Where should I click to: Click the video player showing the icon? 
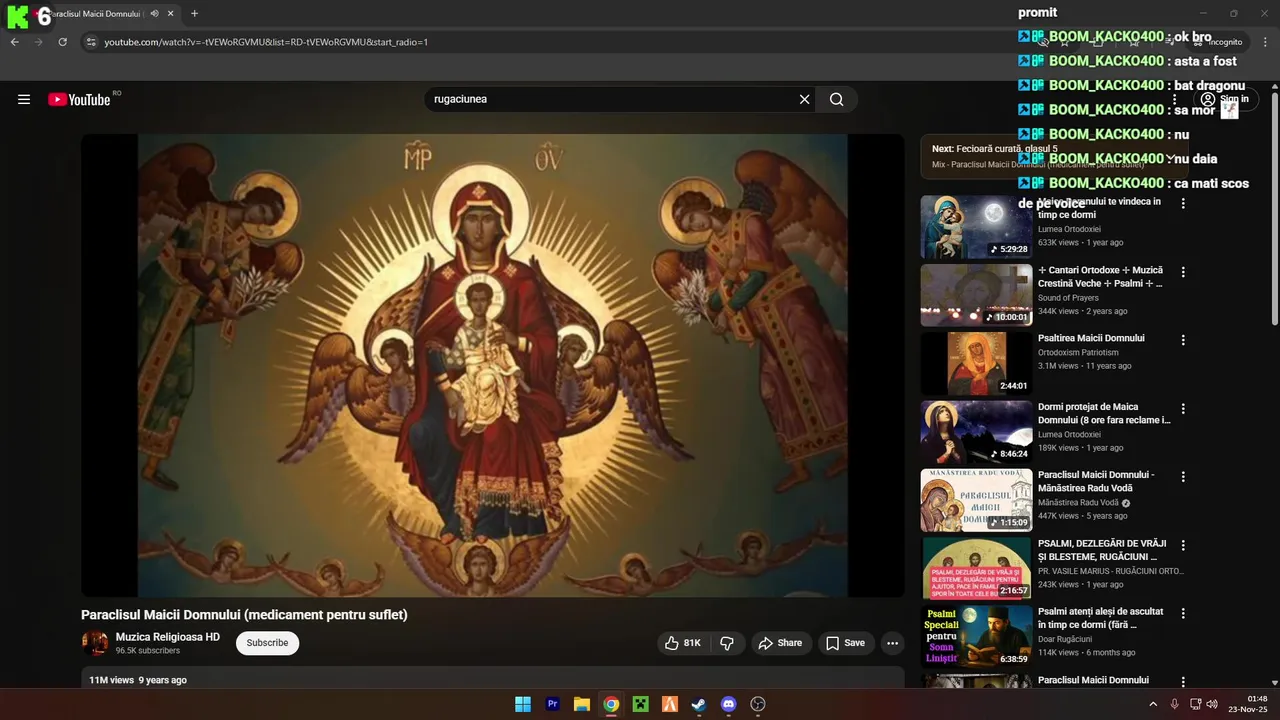[492, 366]
